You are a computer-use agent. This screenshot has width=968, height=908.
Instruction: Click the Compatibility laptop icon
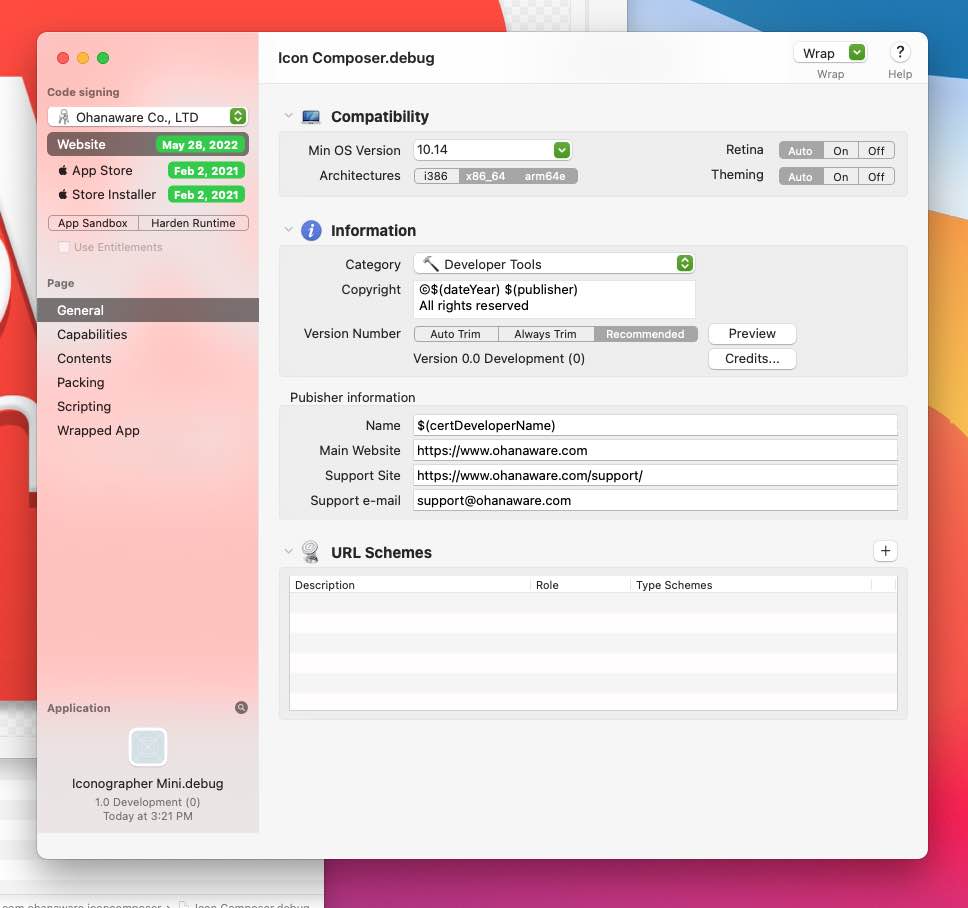311,117
